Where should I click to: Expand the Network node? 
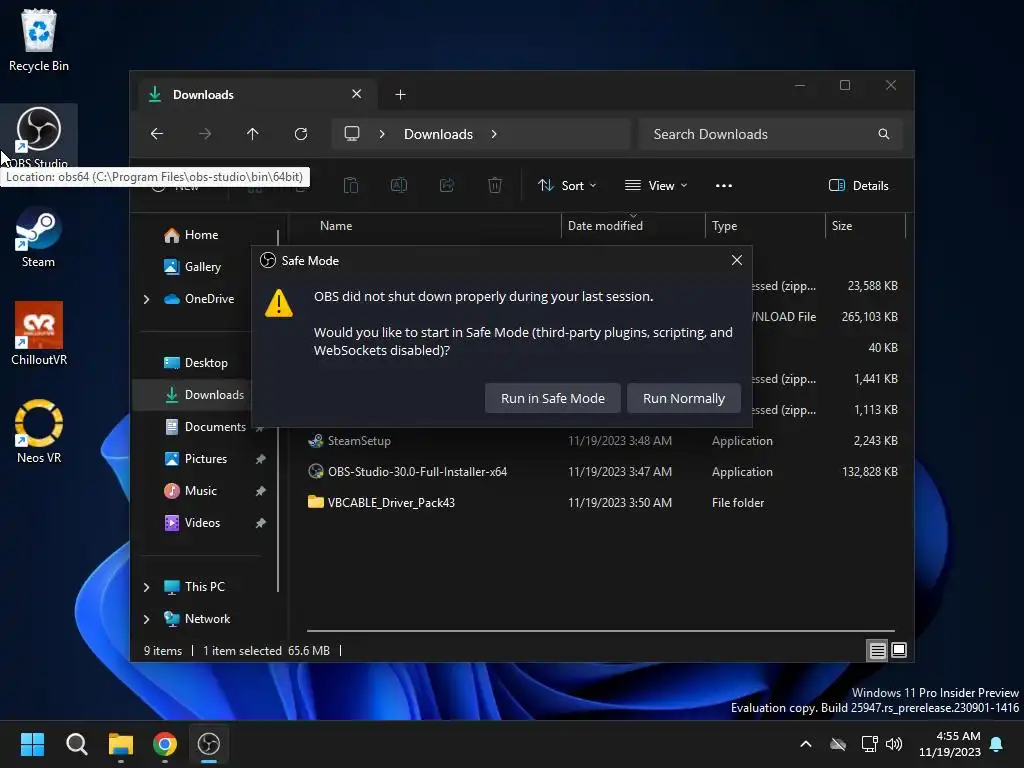146,619
